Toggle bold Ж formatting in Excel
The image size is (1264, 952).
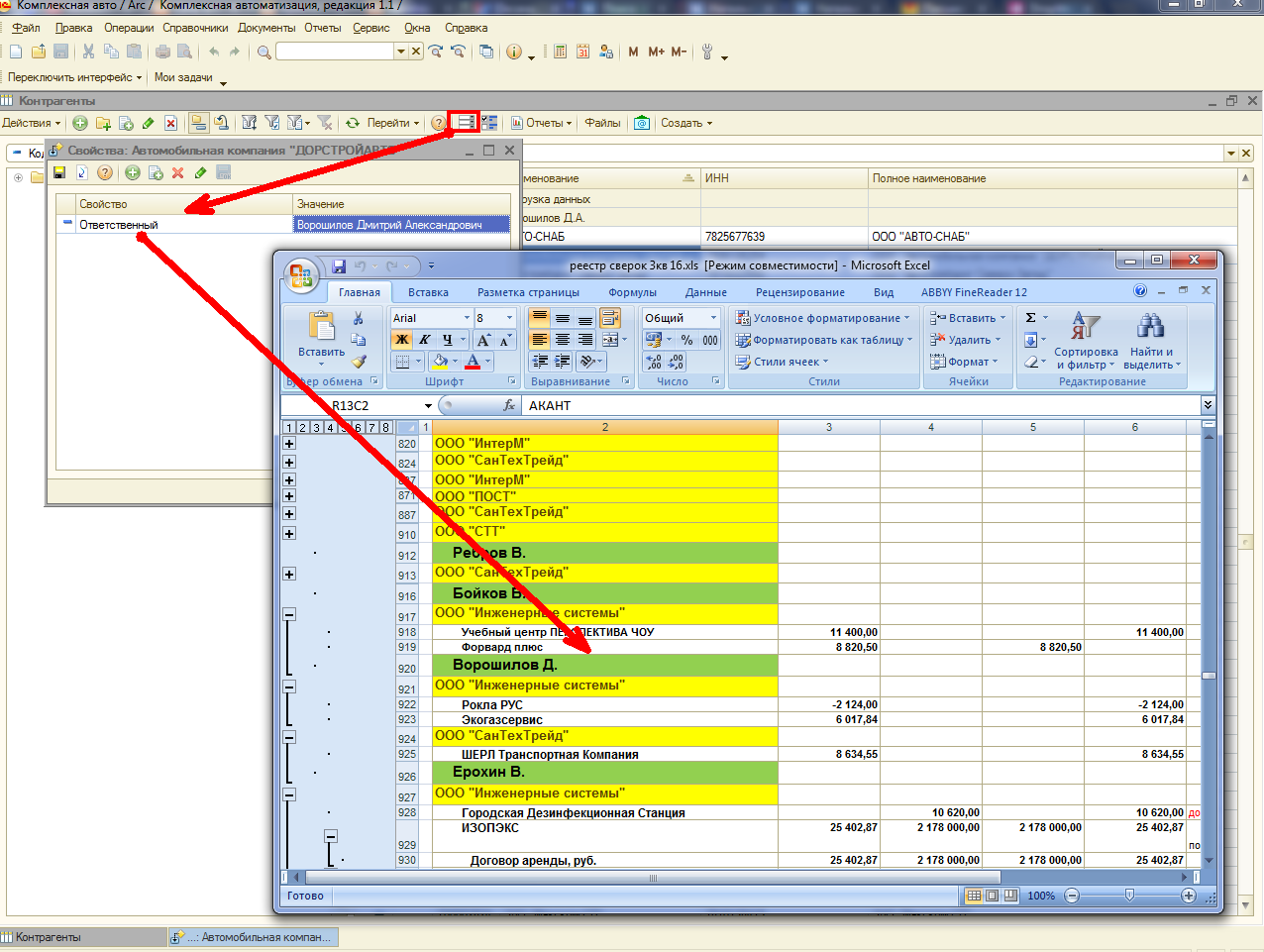(x=402, y=340)
